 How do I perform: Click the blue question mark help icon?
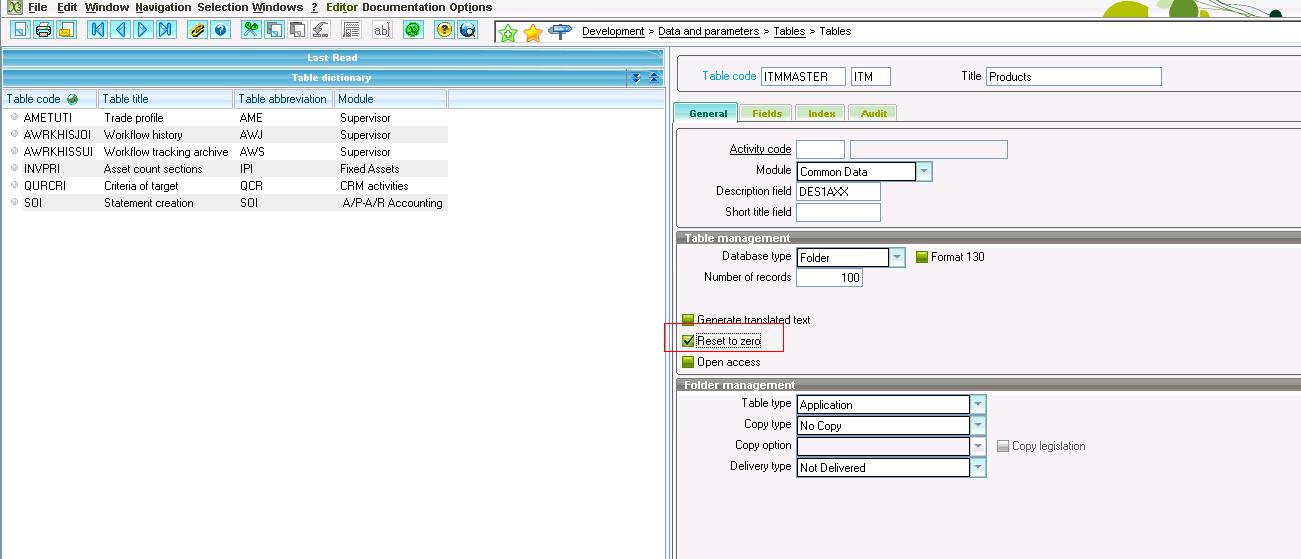click(x=221, y=30)
